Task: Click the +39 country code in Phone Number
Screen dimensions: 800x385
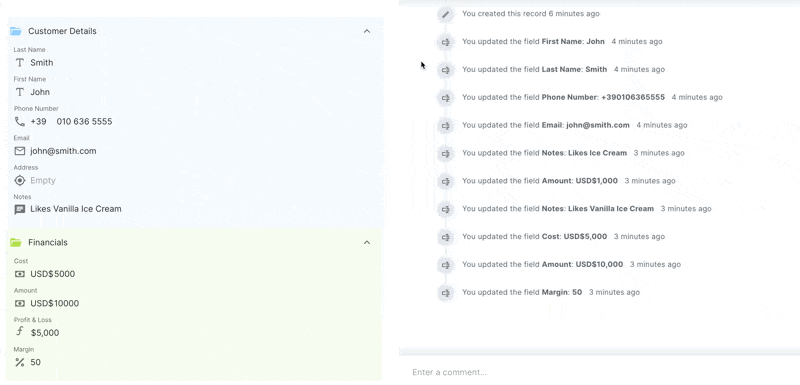Action: [x=38, y=121]
